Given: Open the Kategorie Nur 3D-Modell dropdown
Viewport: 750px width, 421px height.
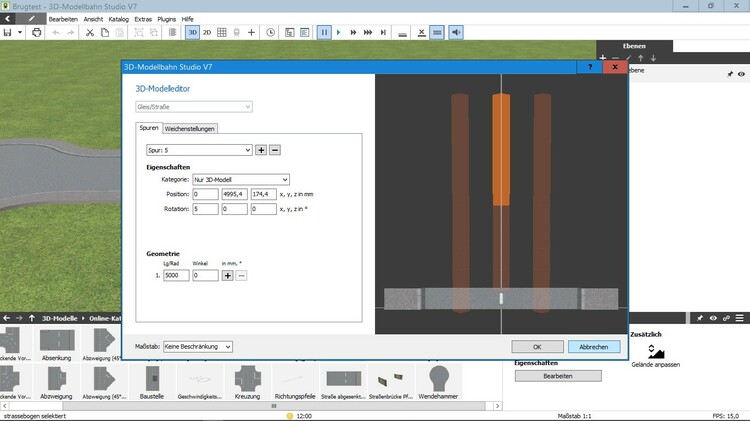Looking at the screenshot, I should [241, 179].
